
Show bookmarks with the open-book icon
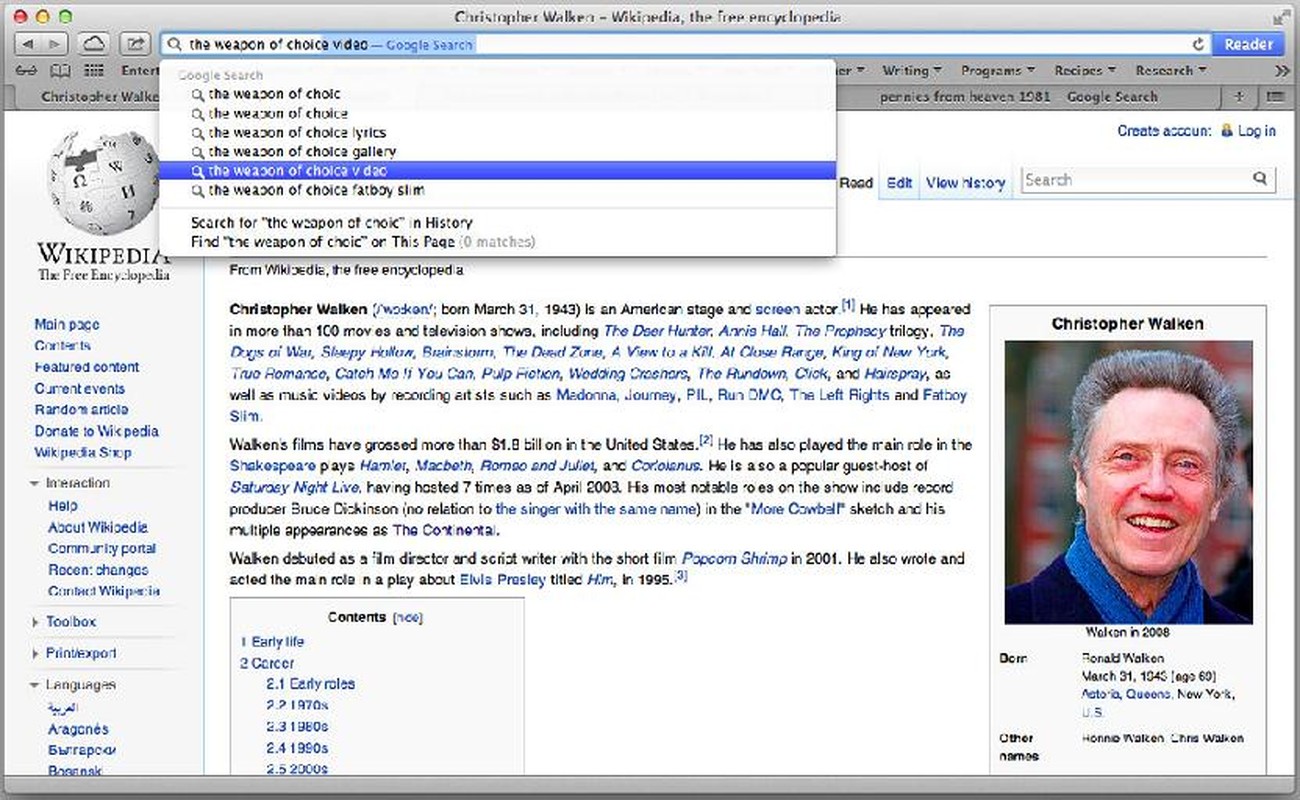[61, 71]
